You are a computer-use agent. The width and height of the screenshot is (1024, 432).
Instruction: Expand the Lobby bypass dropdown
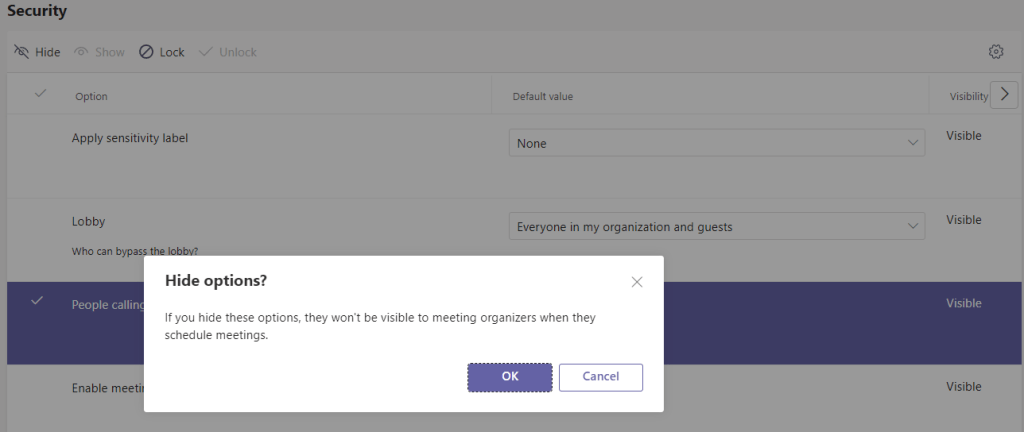pyautogui.click(x=716, y=227)
